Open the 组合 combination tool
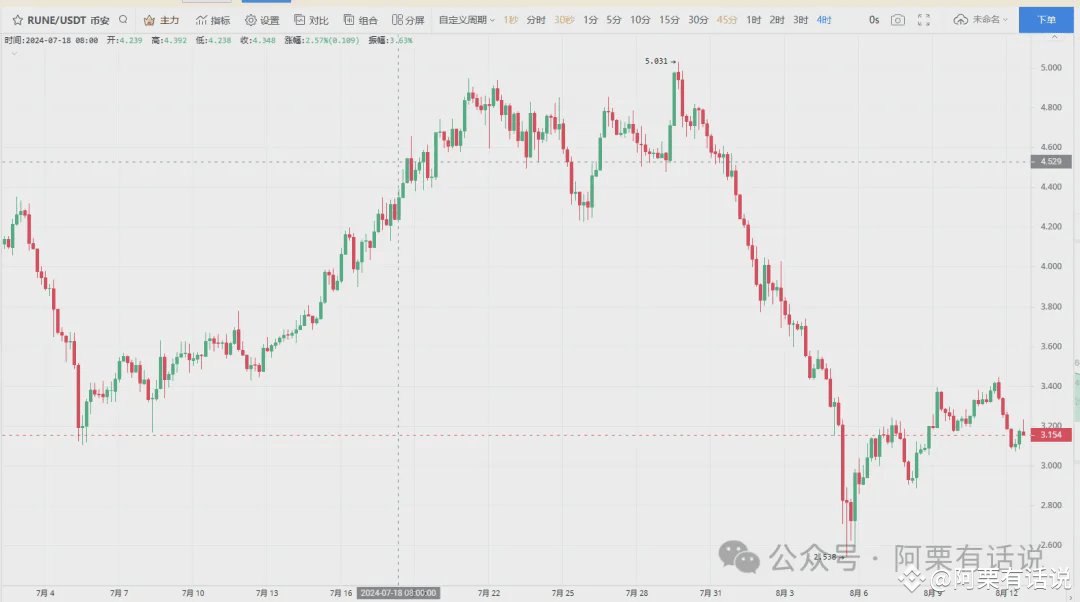The image size is (1080, 602). tap(361, 20)
